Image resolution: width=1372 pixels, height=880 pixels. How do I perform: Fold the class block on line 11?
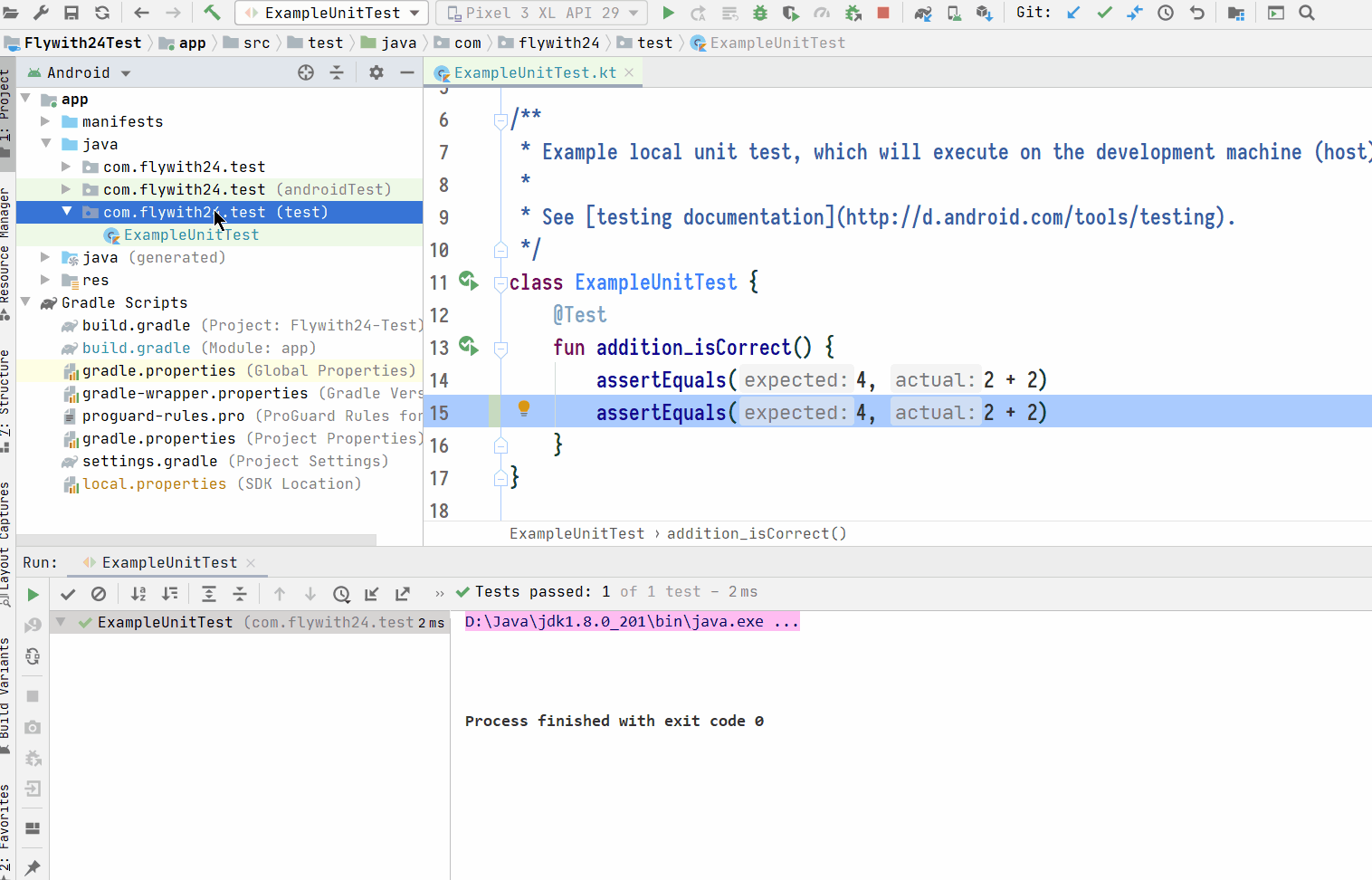[500, 283]
